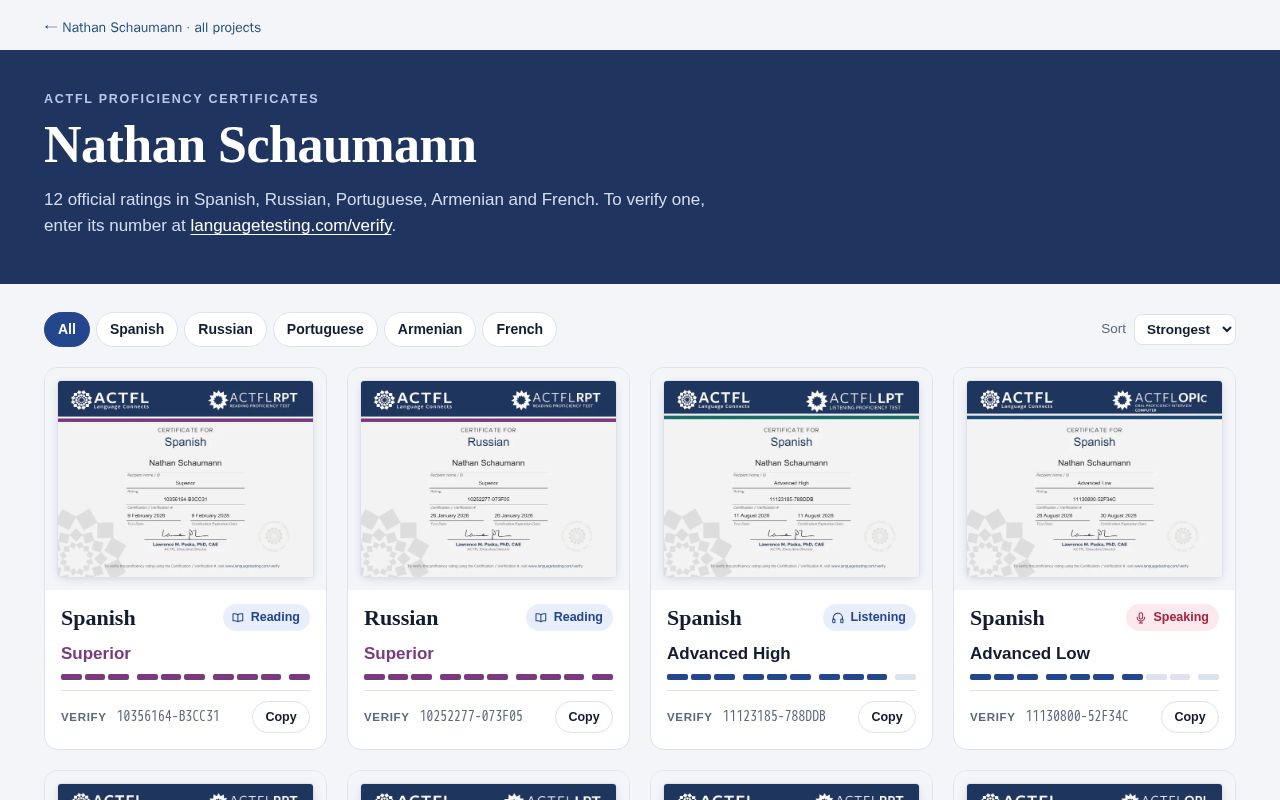1280x800 pixels.
Task: Click the headphones icon on the Listening badge
Action: 838,618
